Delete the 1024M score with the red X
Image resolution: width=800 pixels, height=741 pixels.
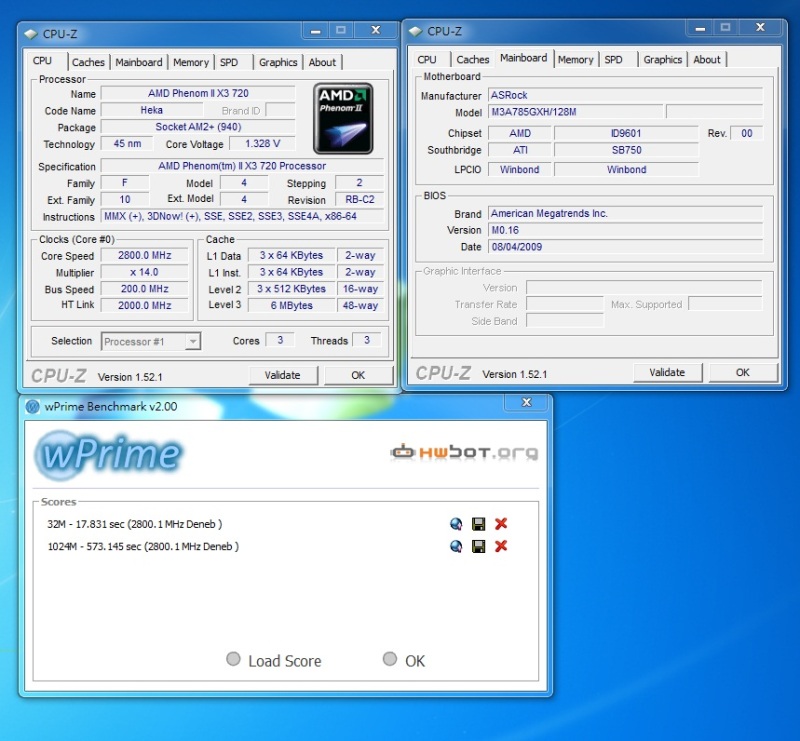[501, 546]
